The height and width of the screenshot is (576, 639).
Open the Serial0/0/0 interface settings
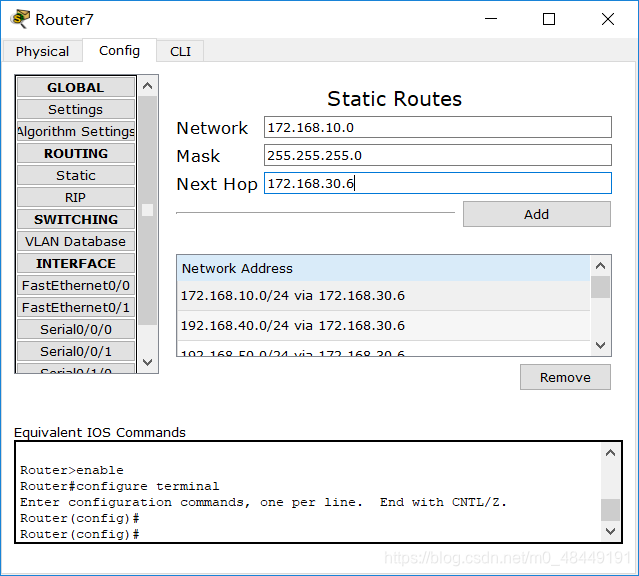[x=76, y=329]
